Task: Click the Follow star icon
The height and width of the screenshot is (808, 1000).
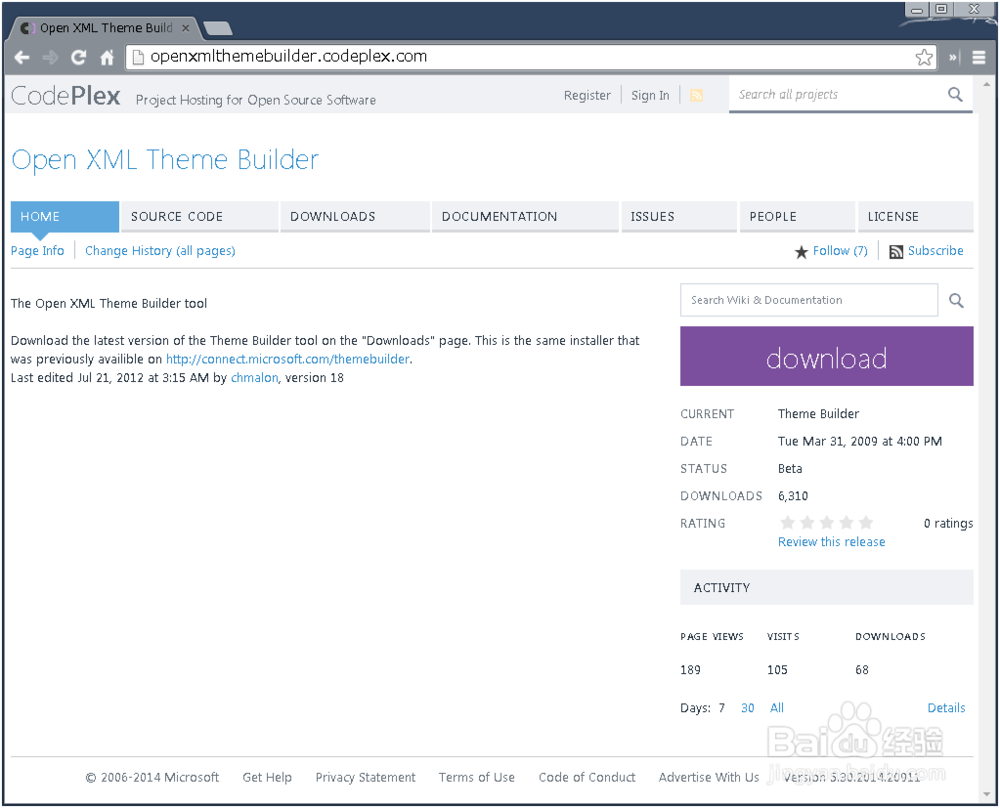Action: point(801,252)
